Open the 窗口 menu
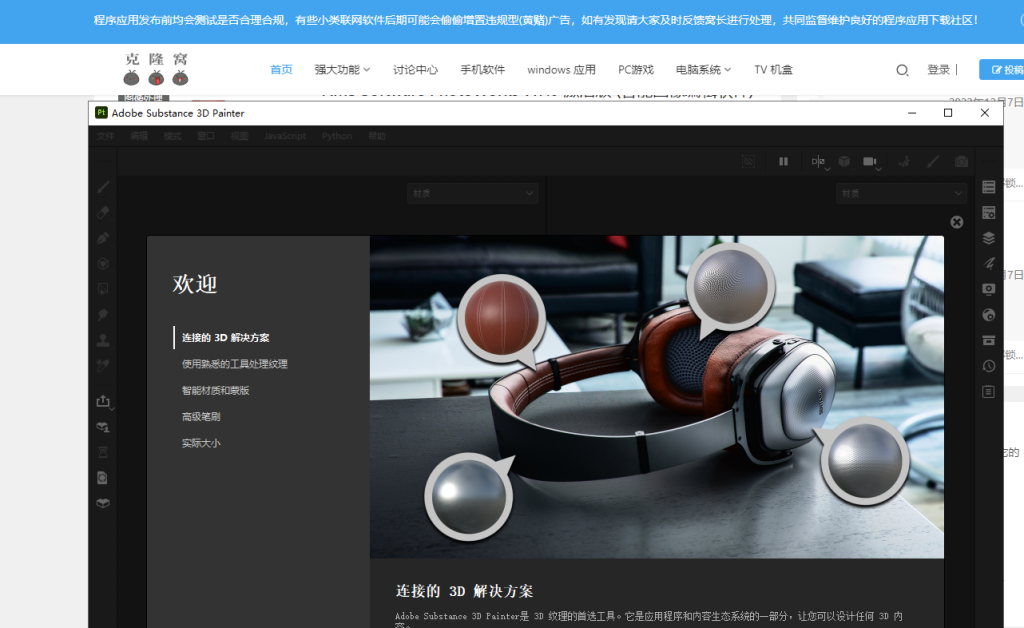This screenshot has height=628, width=1024. click(x=206, y=136)
